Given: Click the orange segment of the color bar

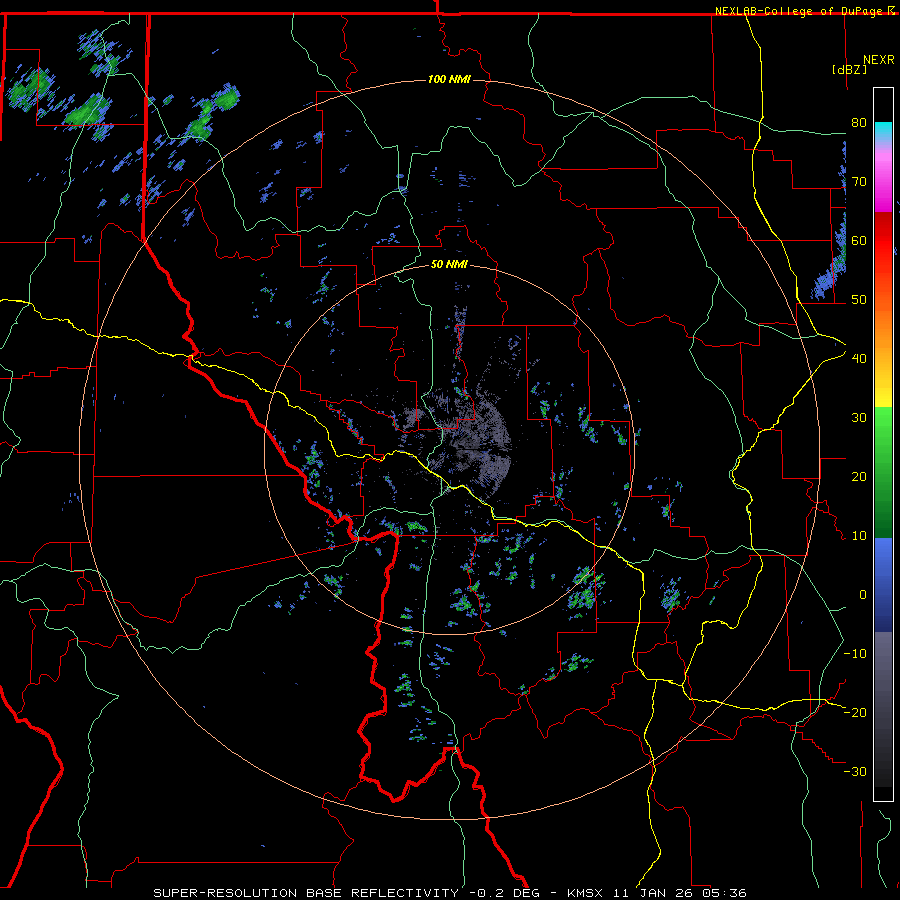Looking at the screenshot, I should click(883, 327).
